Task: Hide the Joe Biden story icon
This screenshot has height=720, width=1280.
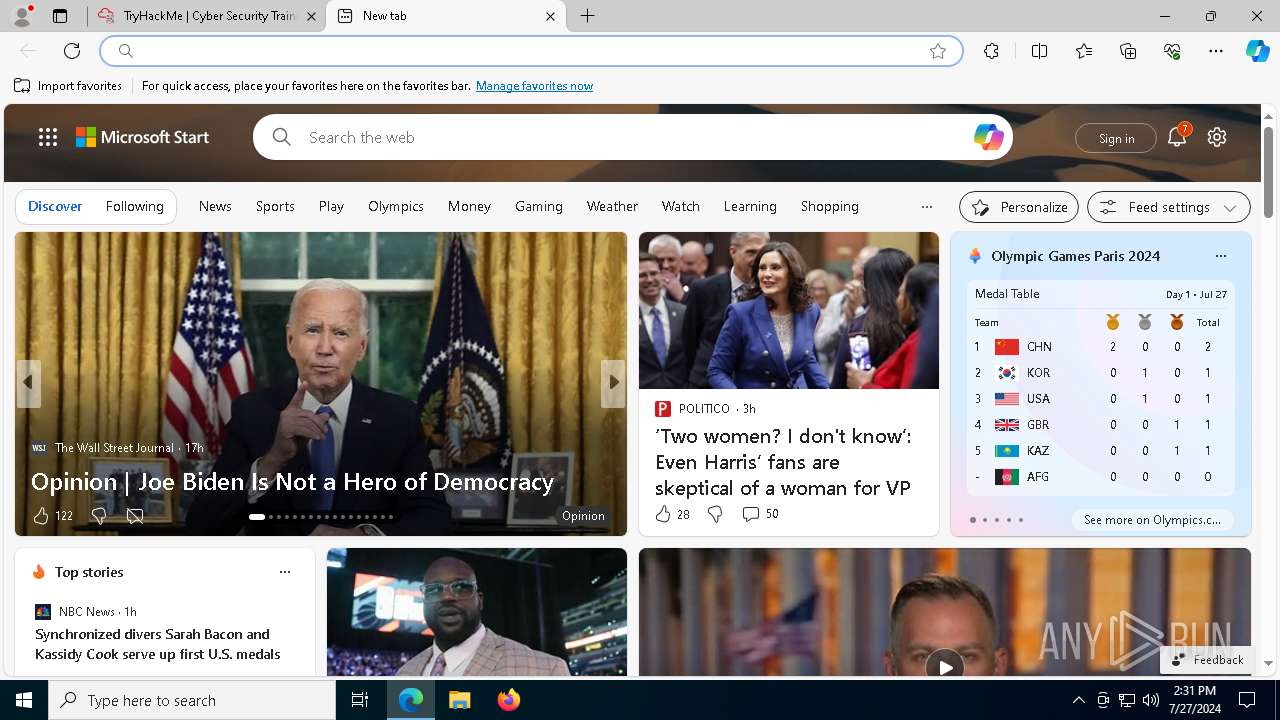Action: pos(135,516)
